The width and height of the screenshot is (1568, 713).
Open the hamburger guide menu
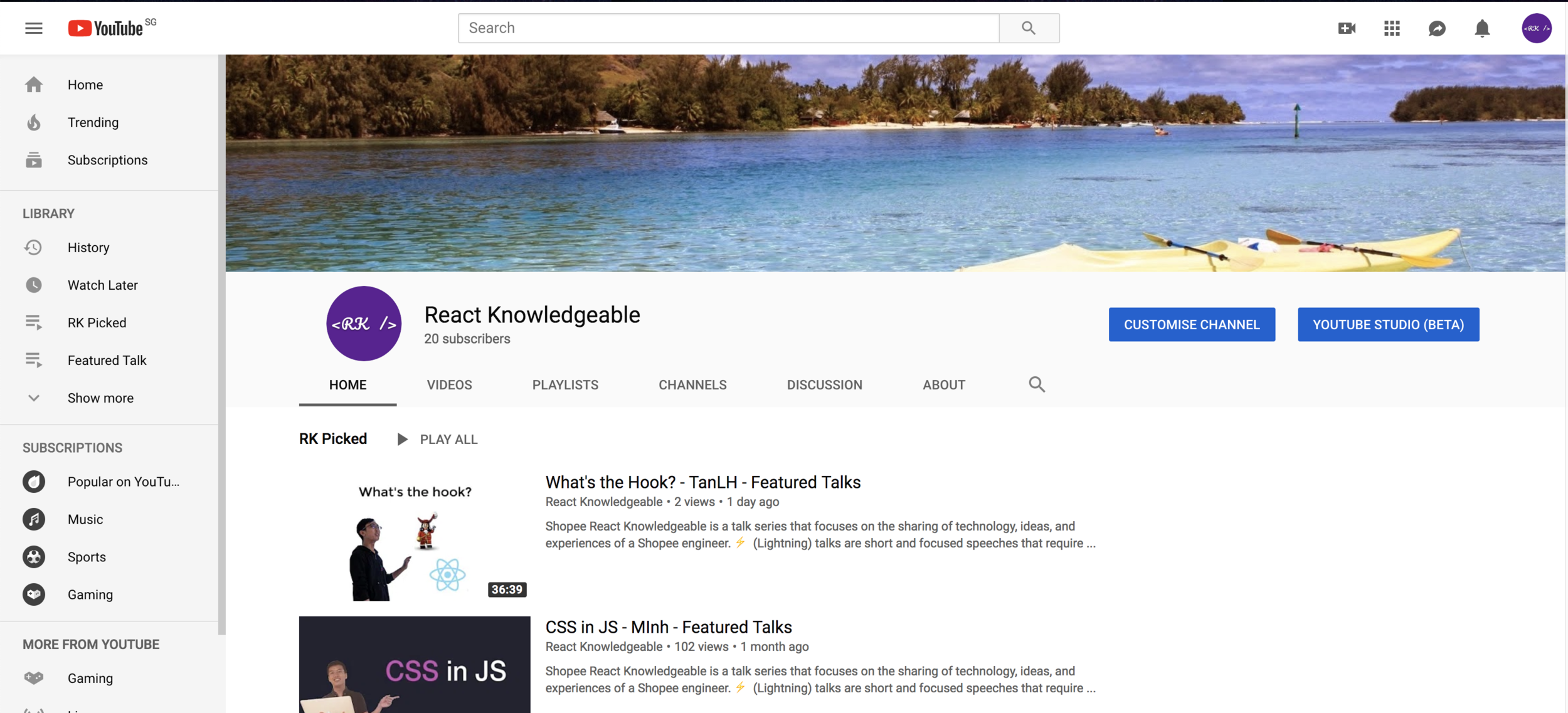point(34,28)
